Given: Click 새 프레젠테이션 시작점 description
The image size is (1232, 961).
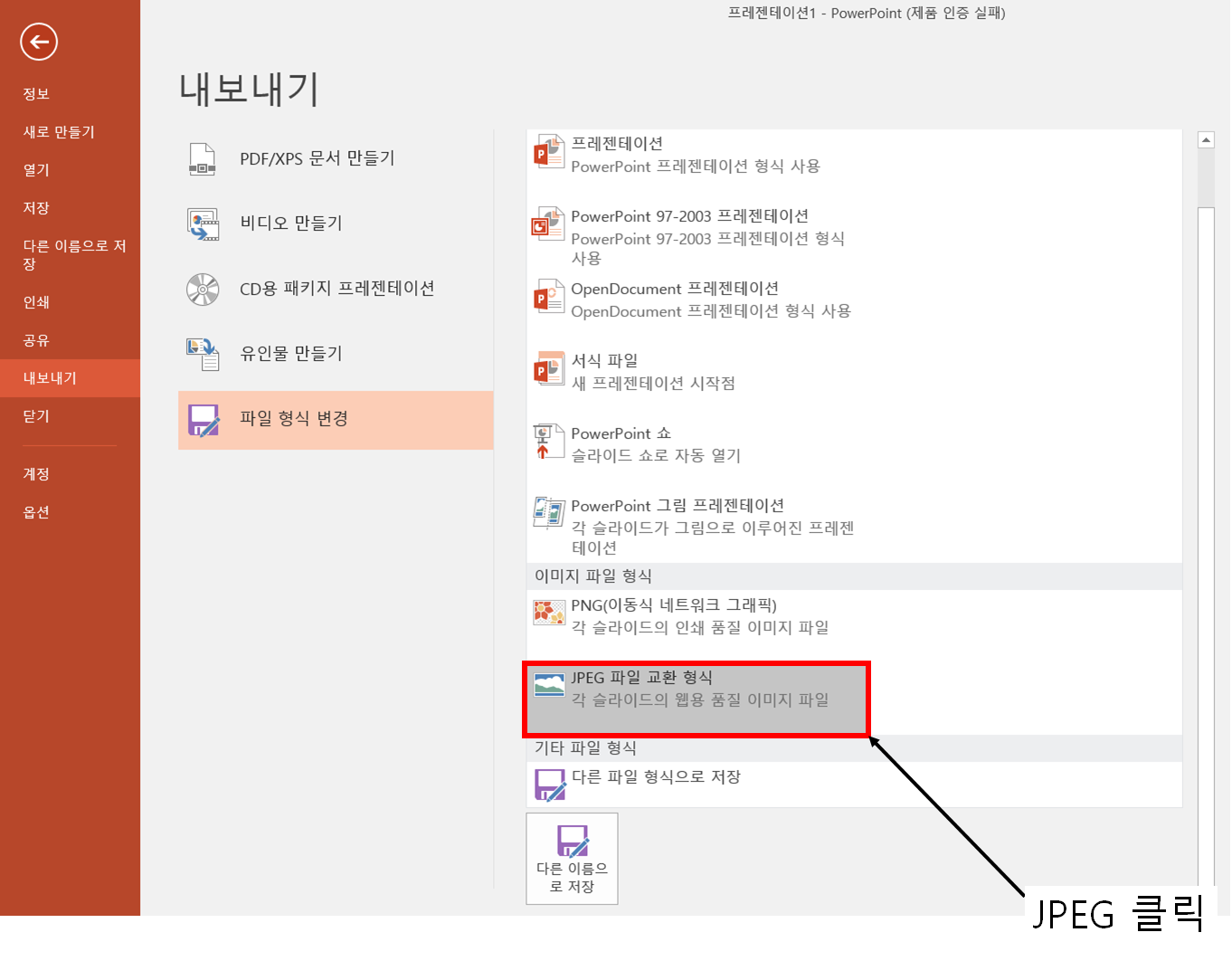Looking at the screenshot, I should pyautogui.click(x=653, y=384).
